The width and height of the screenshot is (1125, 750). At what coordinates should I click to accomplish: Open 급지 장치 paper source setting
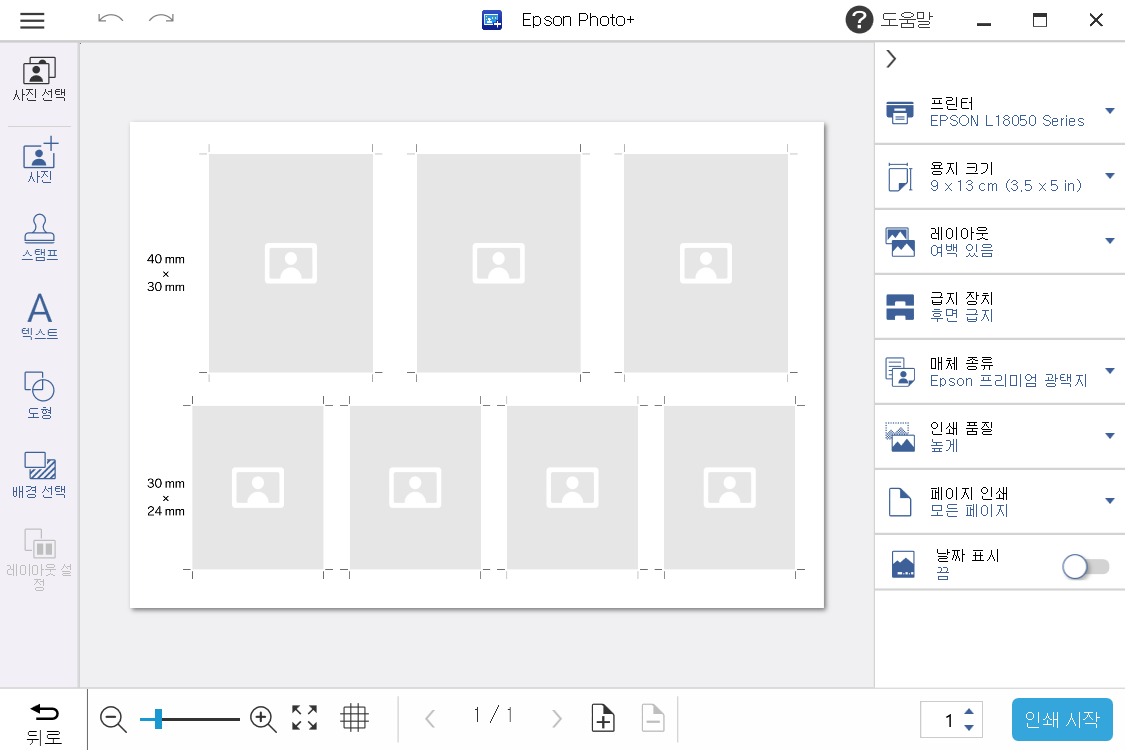pyautogui.click(x=1000, y=307)
